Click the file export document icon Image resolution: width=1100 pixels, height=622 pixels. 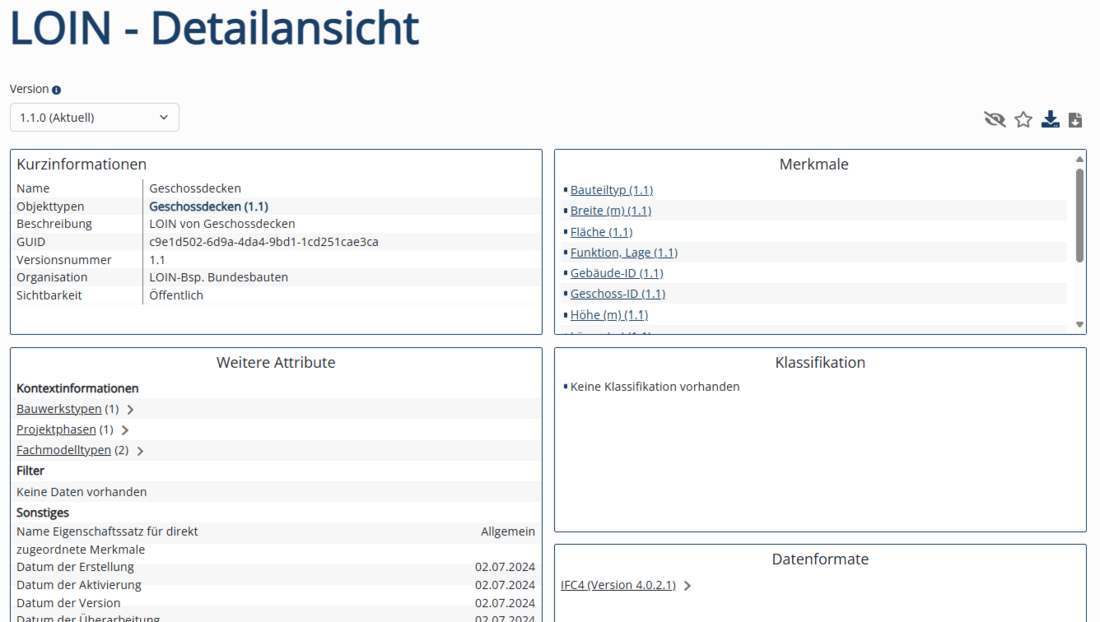[x=1075, y=120]
